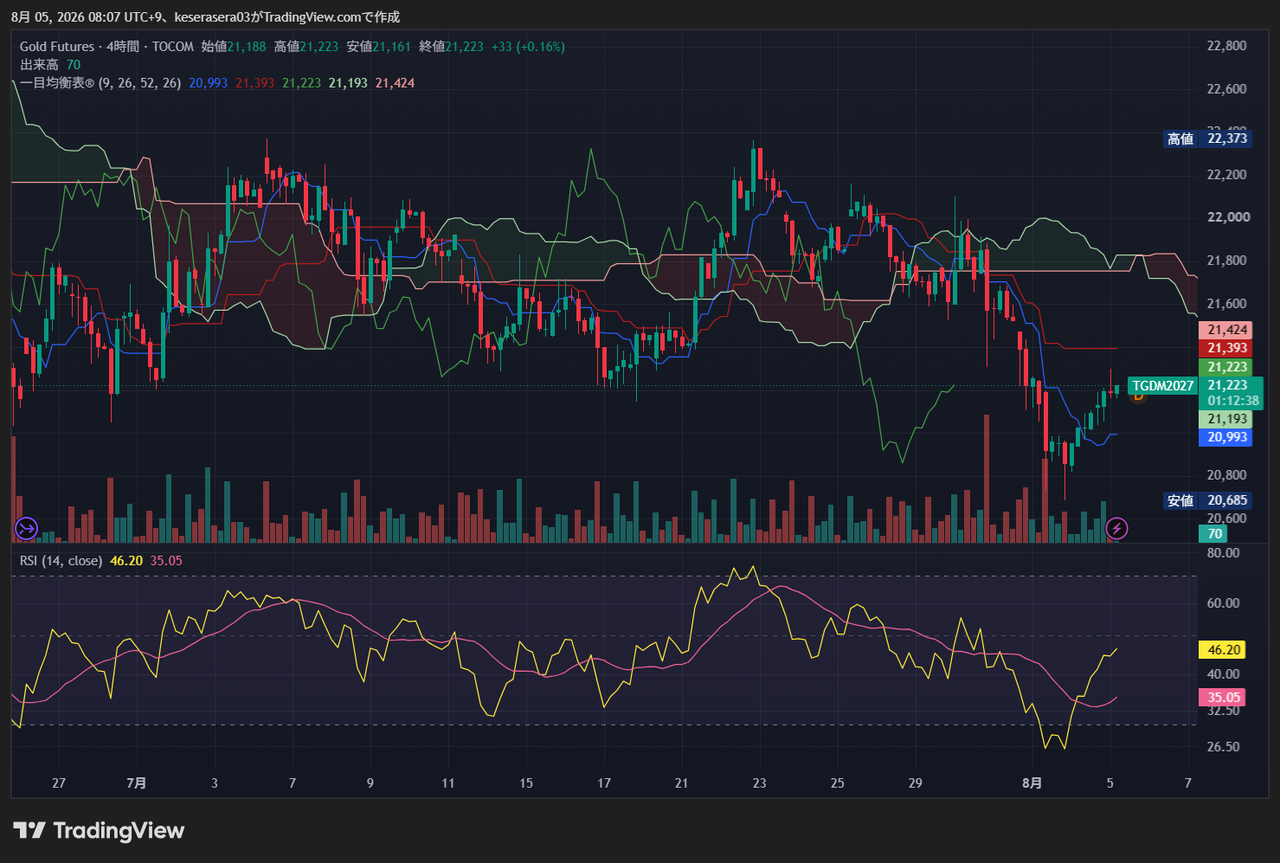Click the 40.00 RSI axis label
Screen dimensions: 1280x863
1225,674
